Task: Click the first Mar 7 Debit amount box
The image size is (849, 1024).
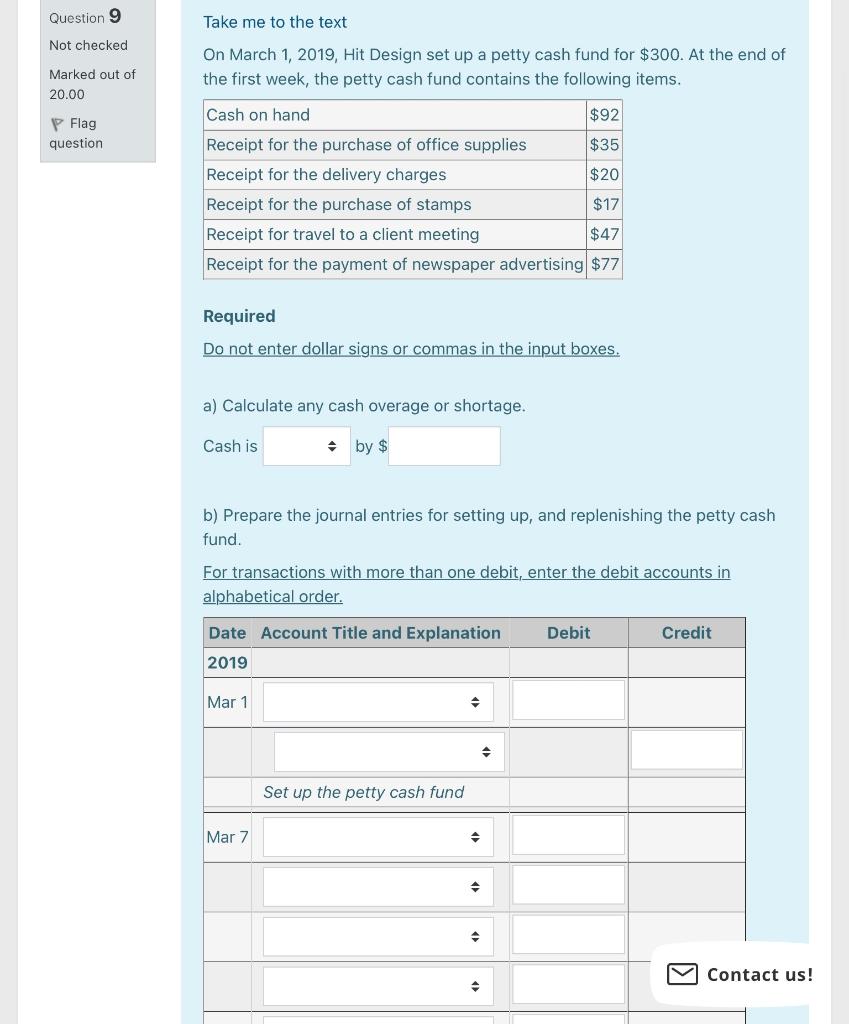Action: point(567,835)
